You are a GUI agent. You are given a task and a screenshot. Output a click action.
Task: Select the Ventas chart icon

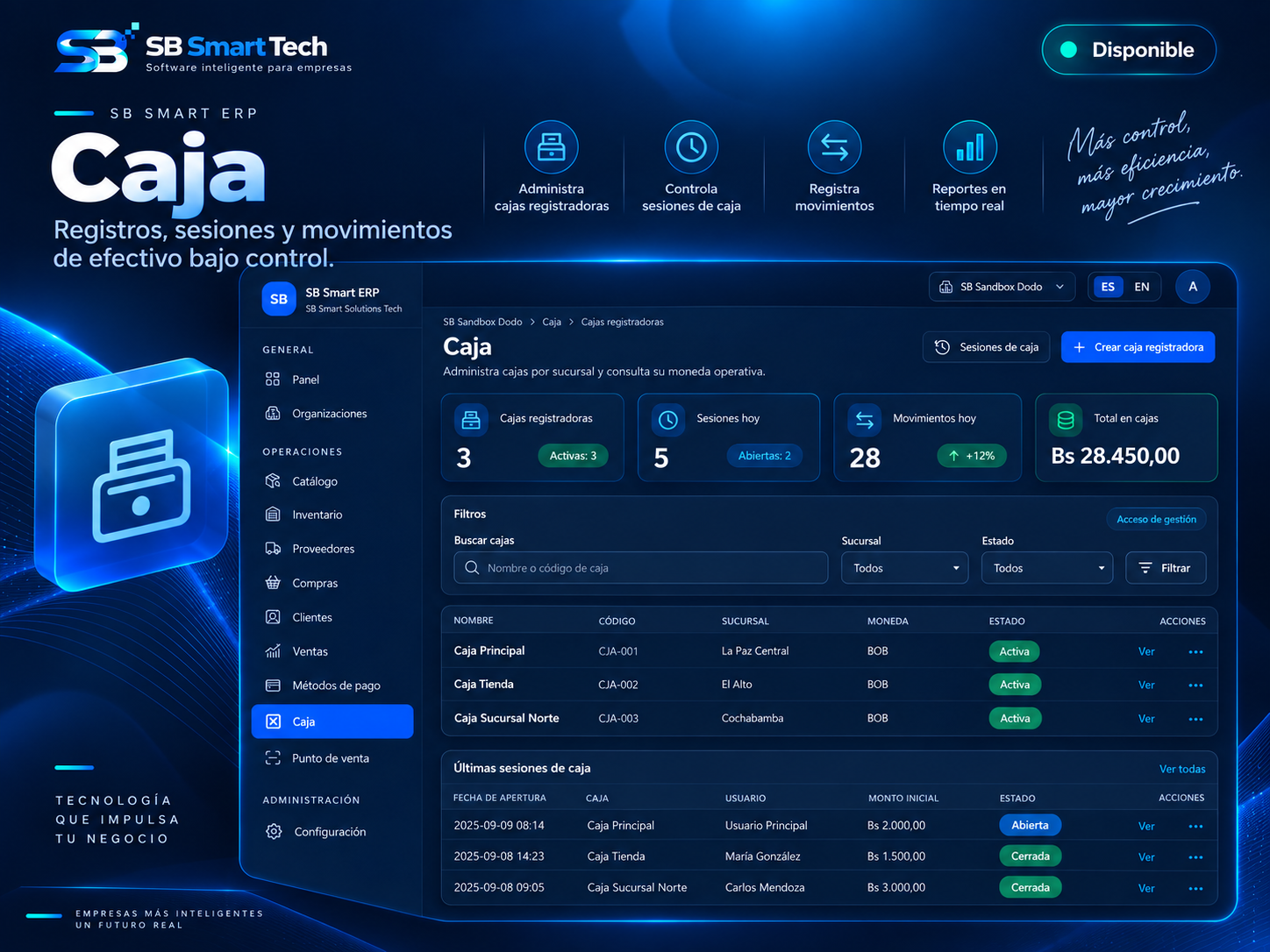273,651
